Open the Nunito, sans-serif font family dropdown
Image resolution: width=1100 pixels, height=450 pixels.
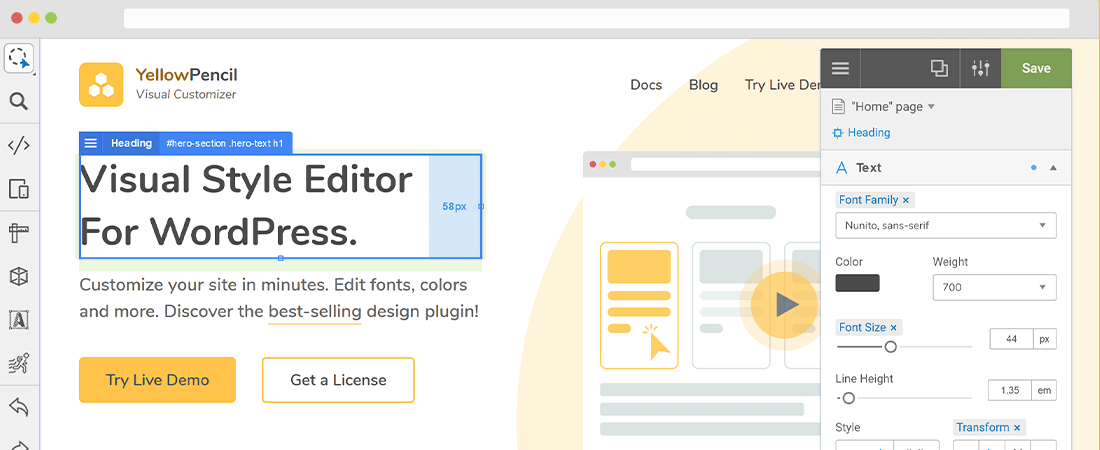(x=946, y=225)
